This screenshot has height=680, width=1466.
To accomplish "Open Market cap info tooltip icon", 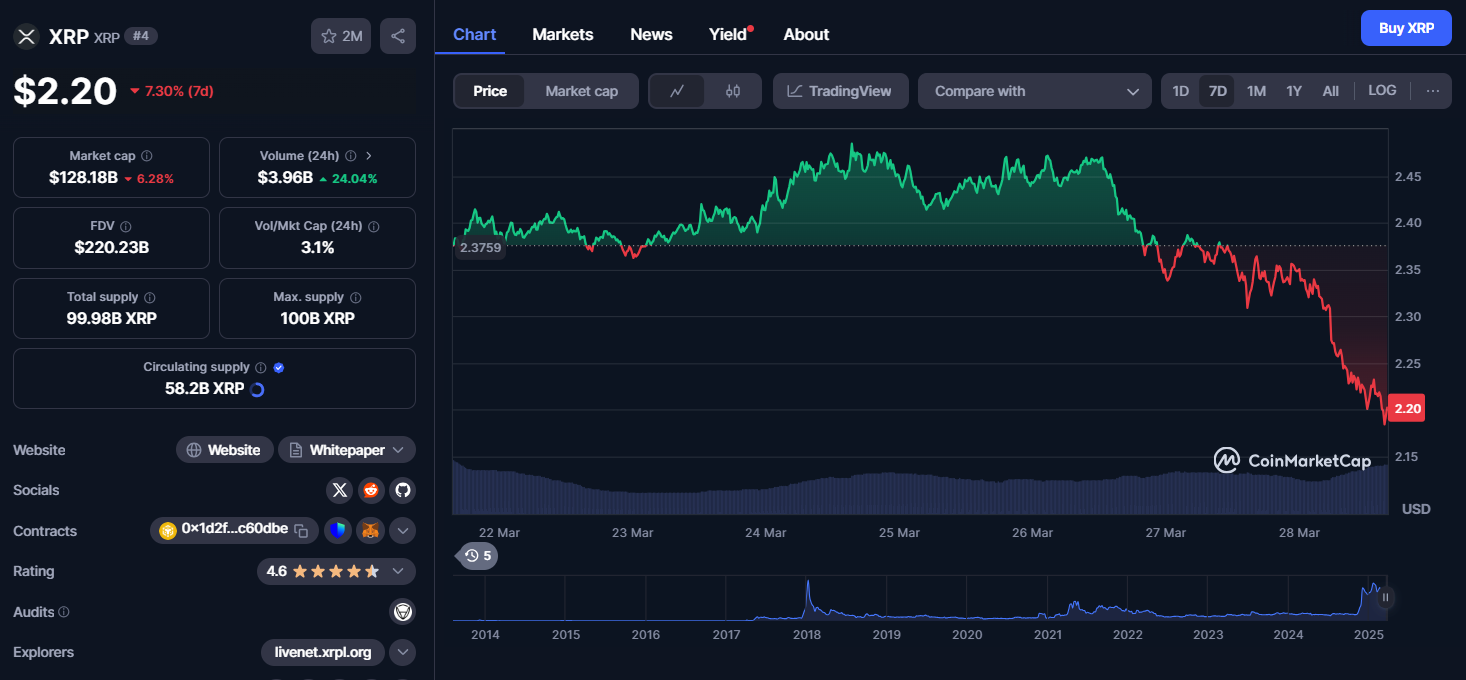I will (147, 156).
